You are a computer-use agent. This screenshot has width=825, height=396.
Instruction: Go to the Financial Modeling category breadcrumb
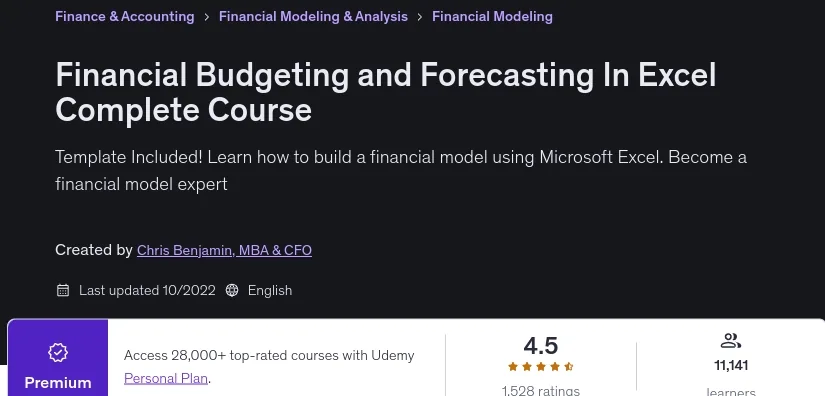[x=492, y=16]
